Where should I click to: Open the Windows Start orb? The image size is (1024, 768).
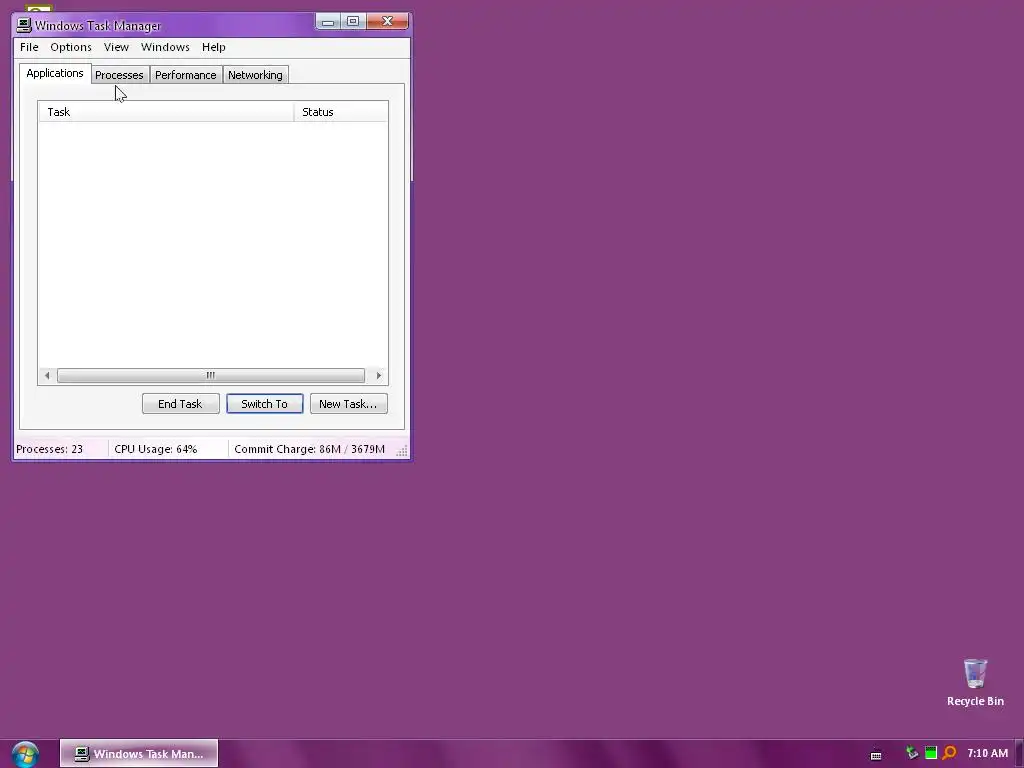25,754
